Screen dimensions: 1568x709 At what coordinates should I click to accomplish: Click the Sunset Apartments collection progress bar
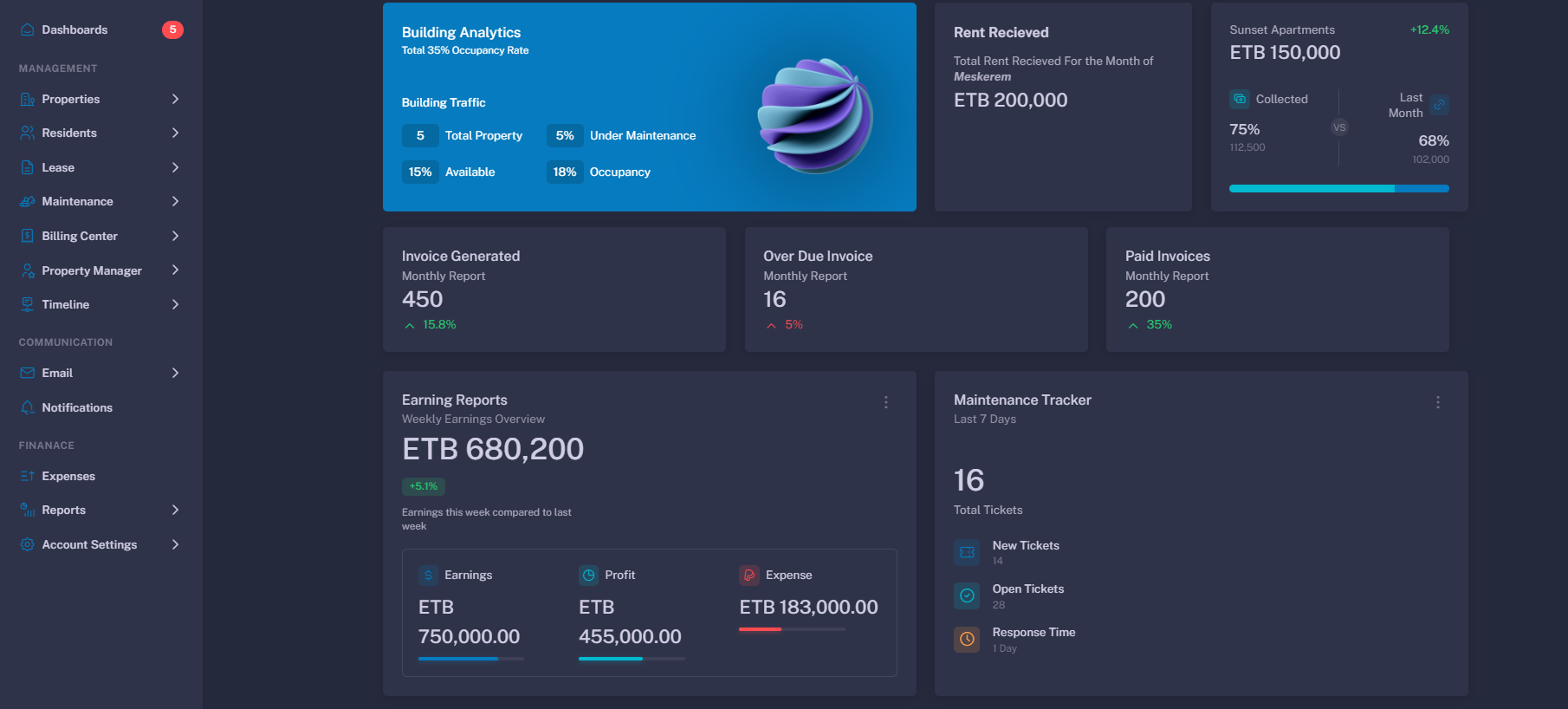click(x=1339, y=188)
